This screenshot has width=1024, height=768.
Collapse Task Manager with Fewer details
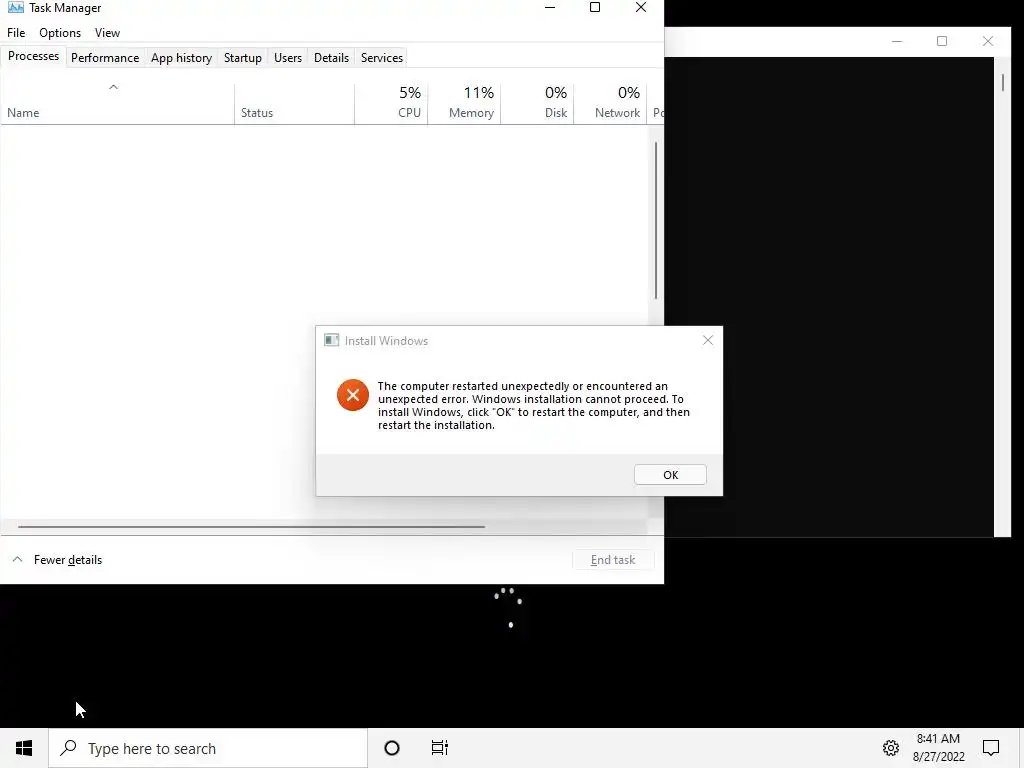click(57, 560)
